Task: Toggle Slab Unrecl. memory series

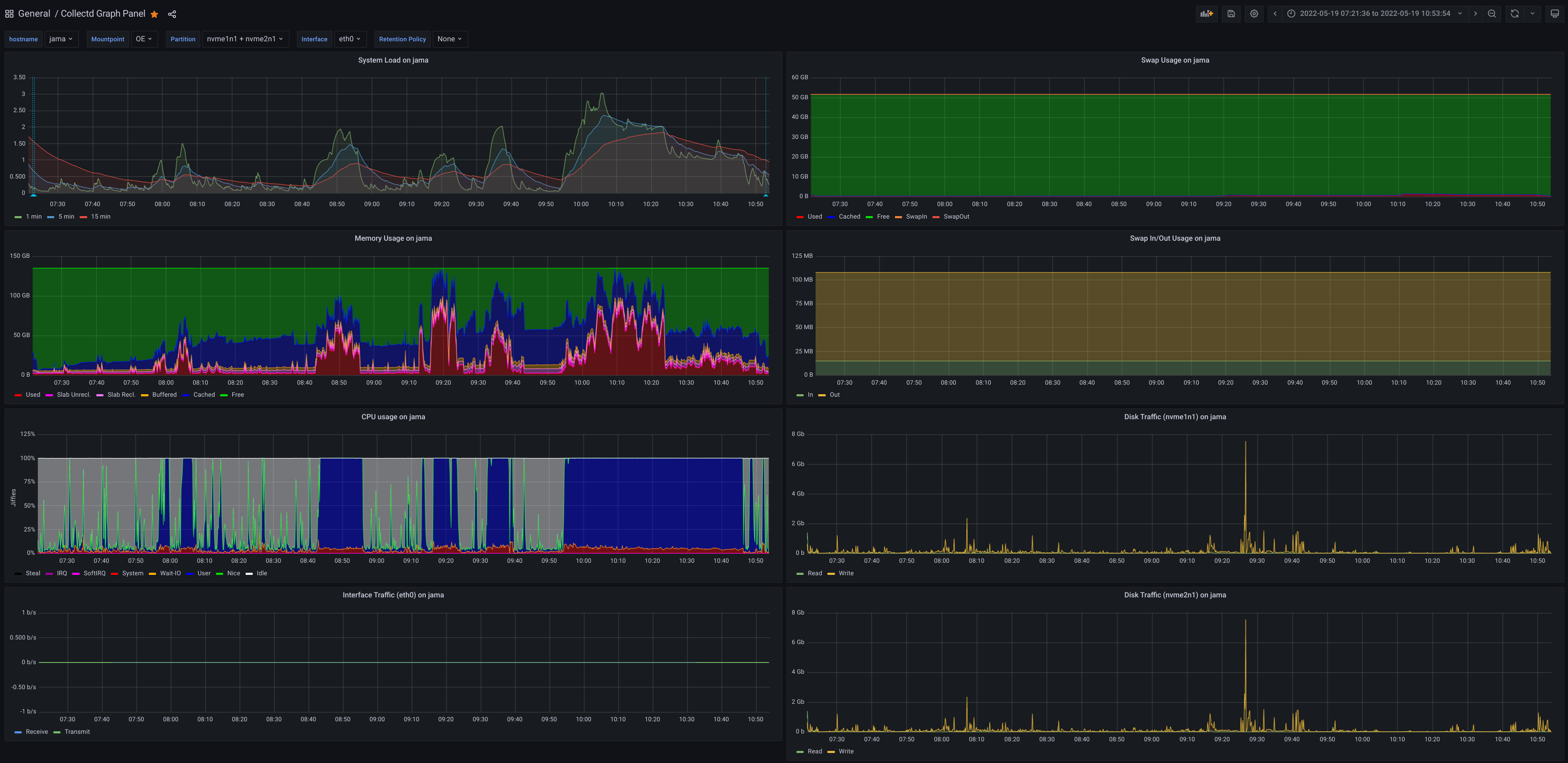Action: pyautogui.click(x=74, y=395)
